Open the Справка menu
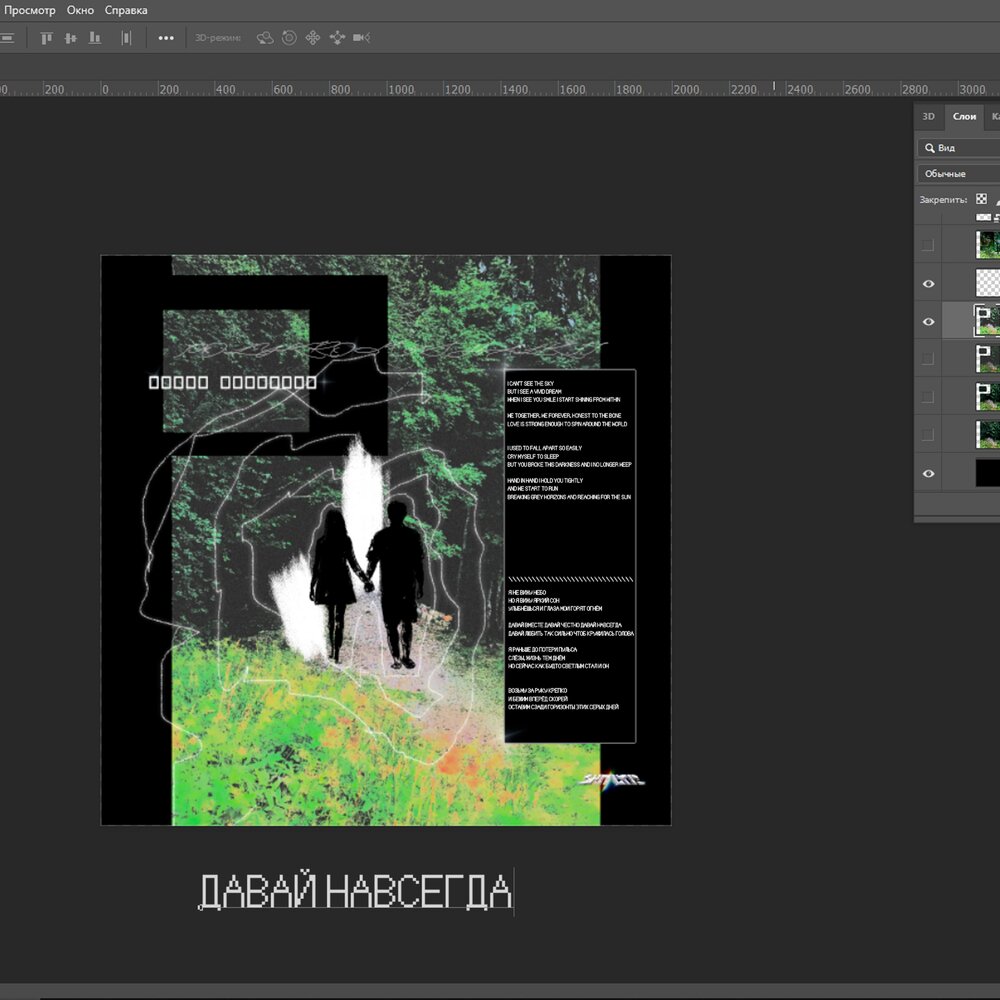The width and height of the screenshot is (1000, 1000). [x=125, y=10]
